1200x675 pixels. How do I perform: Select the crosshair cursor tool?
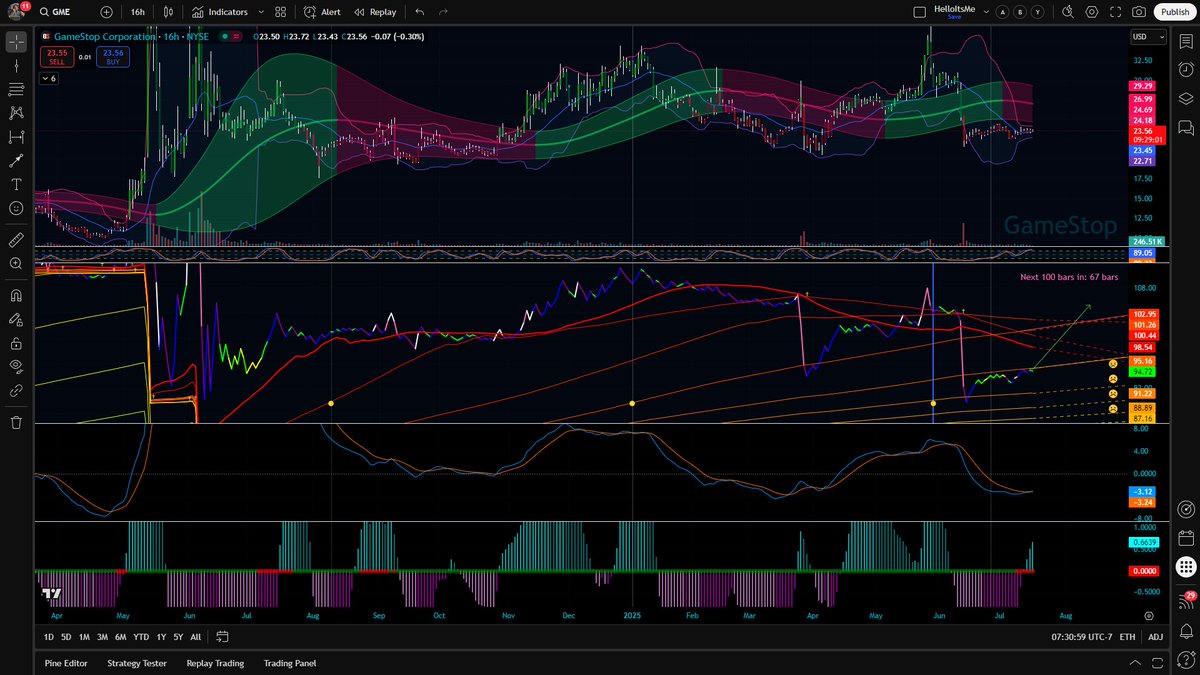click(16, 42)
